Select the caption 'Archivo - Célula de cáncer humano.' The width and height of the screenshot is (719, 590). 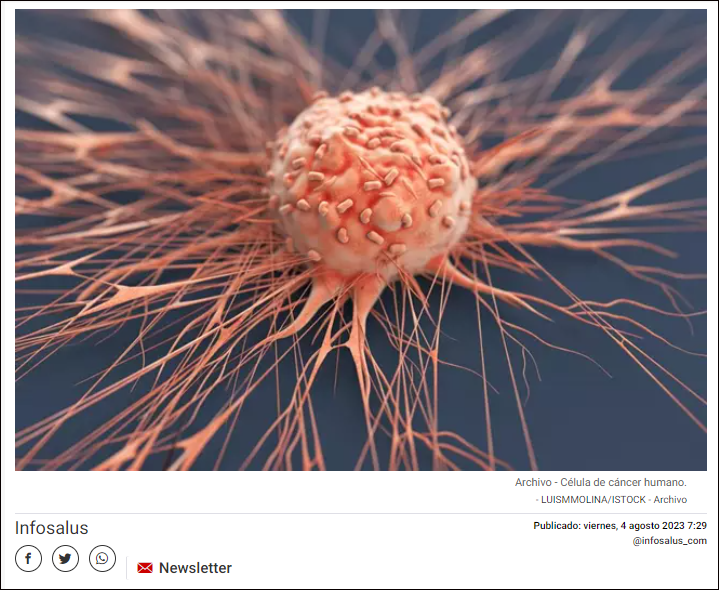click(x=601, y=482)
